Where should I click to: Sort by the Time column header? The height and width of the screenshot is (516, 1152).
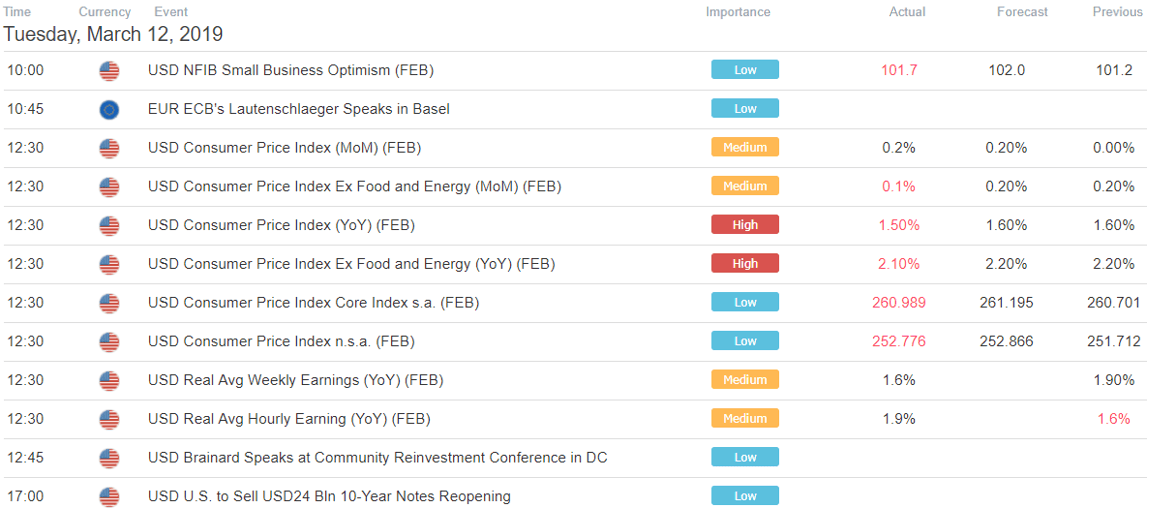pyautogui.click(x=17, y=12)
